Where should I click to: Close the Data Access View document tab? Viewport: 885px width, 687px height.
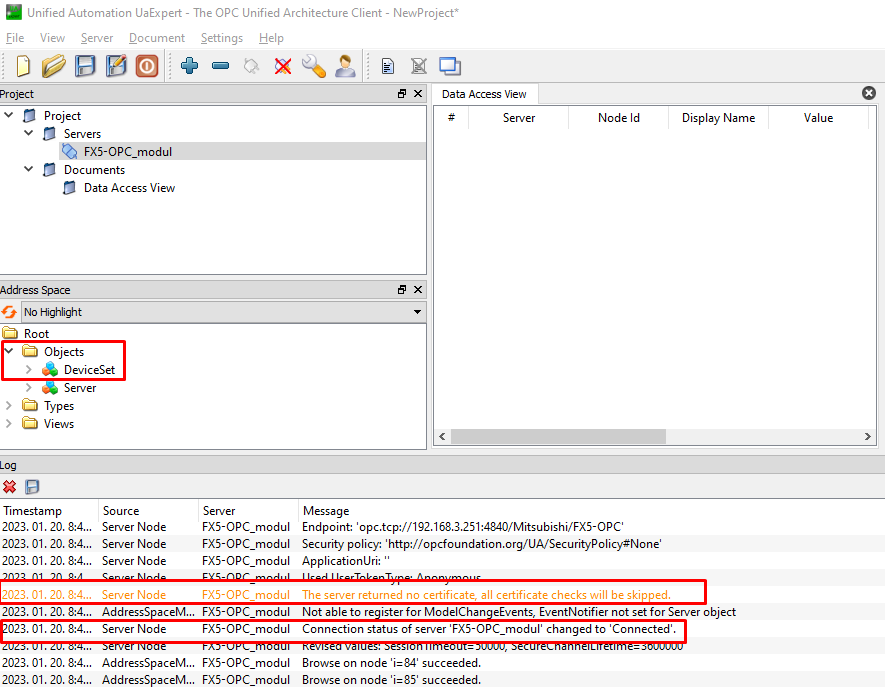869,93
